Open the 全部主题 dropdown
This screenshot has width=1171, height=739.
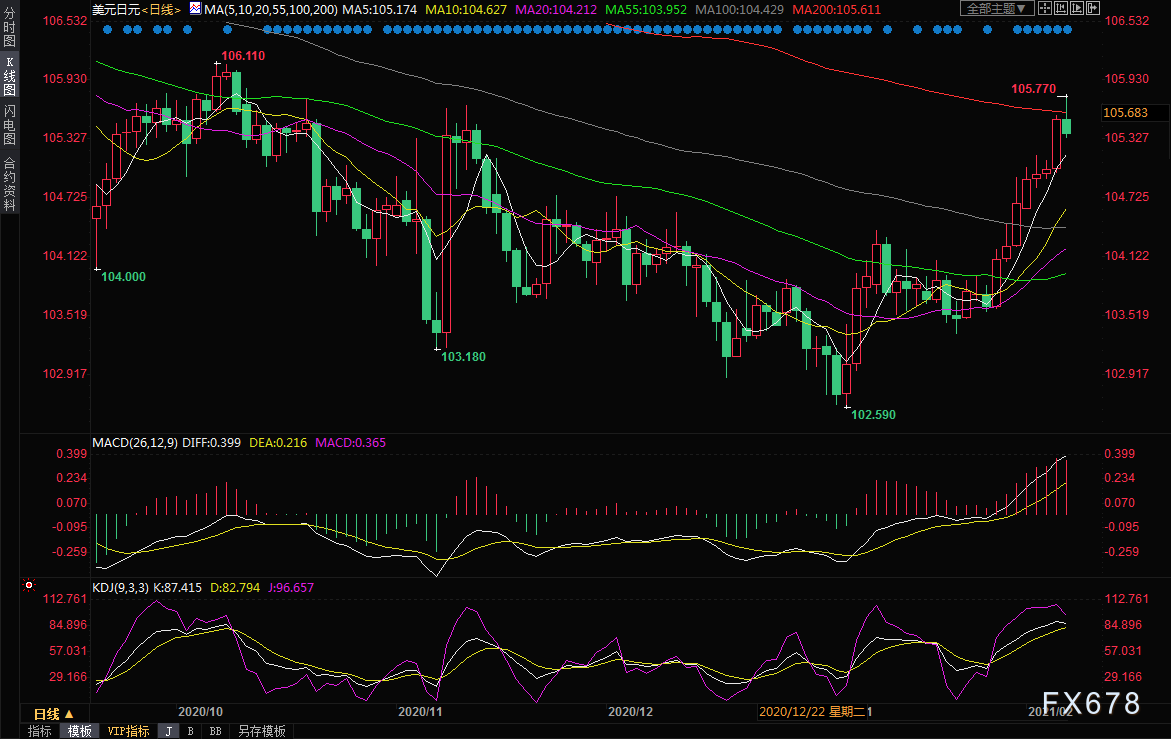[x=997, y=9]
